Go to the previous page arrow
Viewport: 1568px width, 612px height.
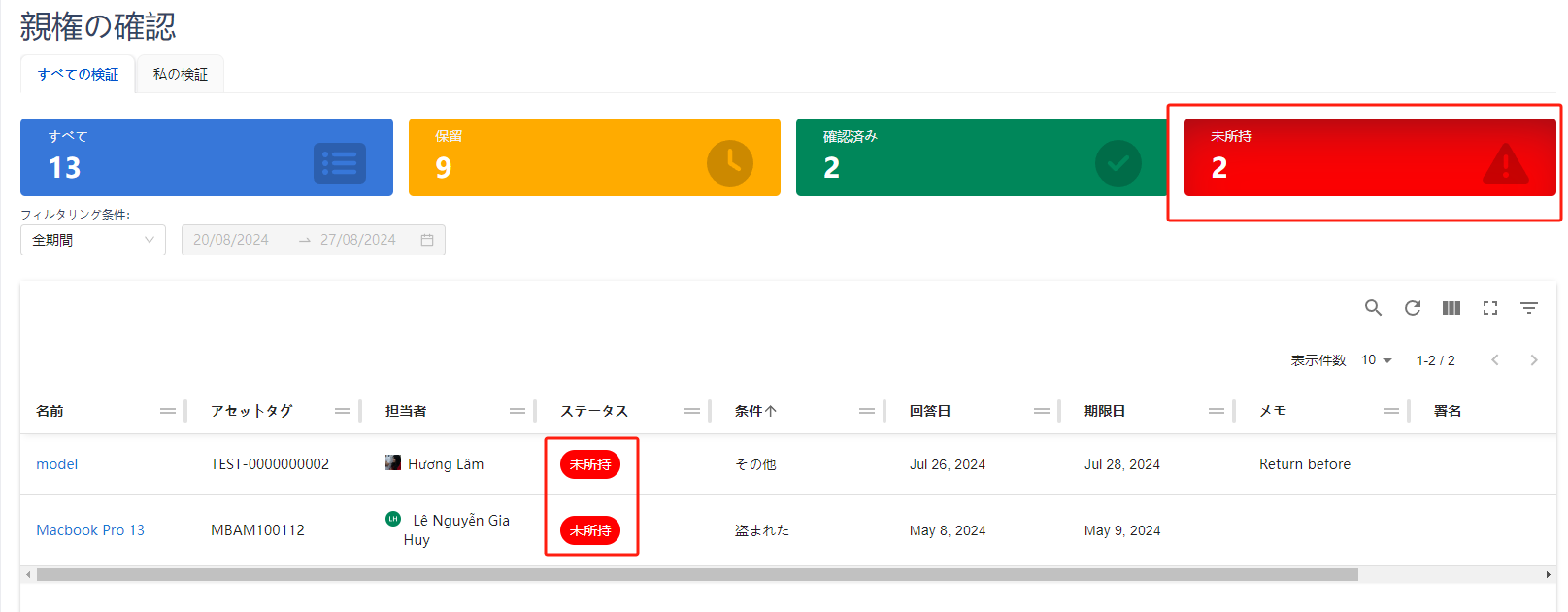click(x=1495, y=360)
